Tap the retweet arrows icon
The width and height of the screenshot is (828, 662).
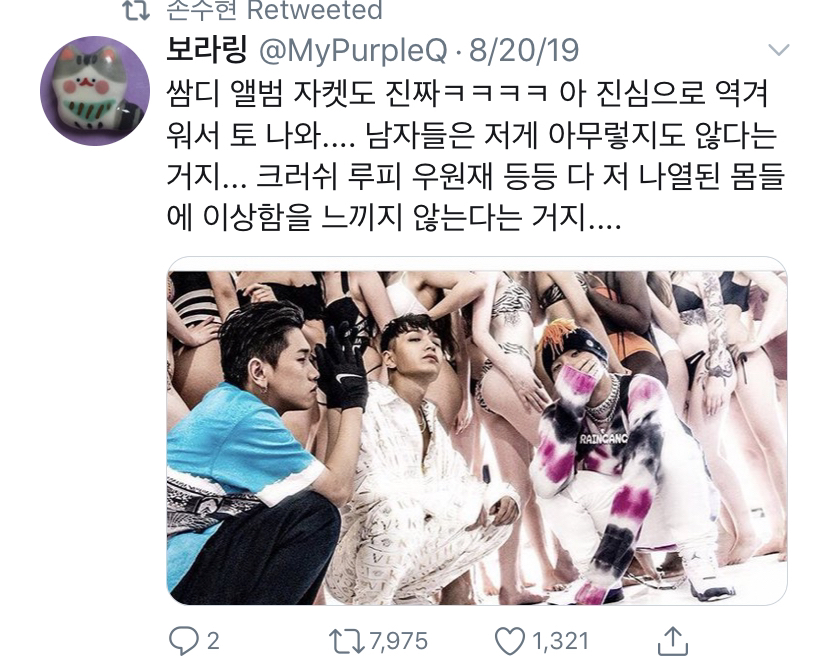(346, 641)
